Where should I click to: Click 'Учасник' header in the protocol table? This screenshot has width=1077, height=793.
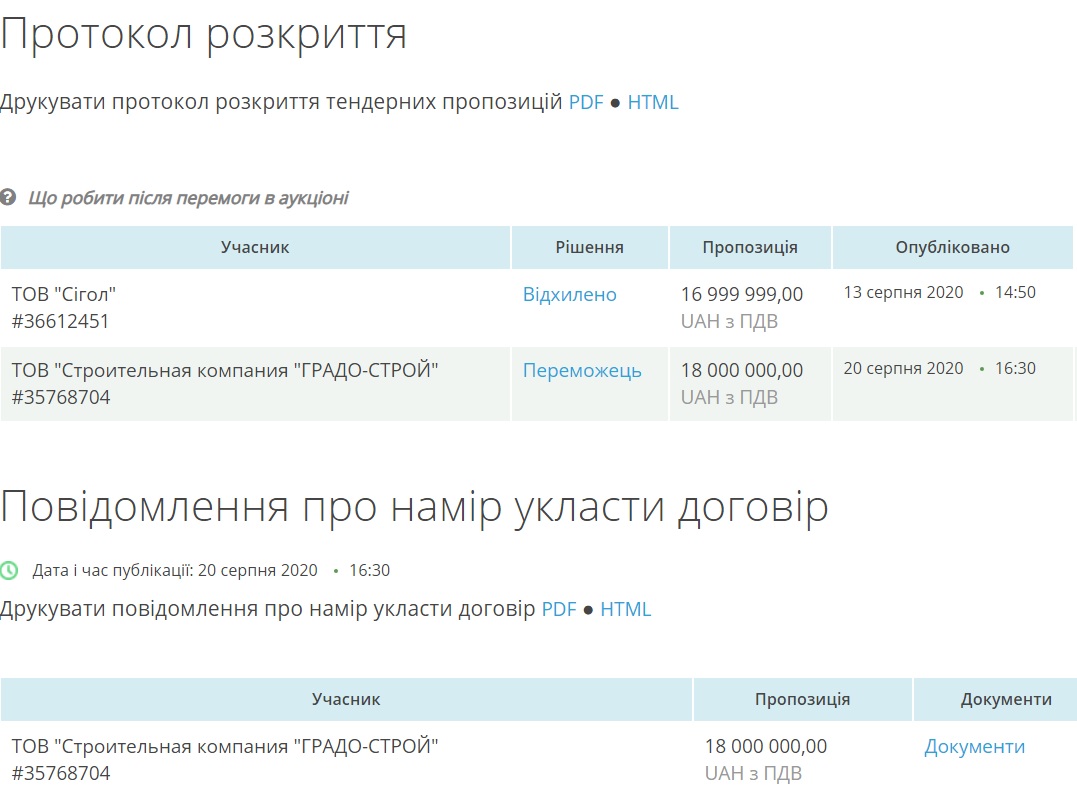click(x=255, y=247)
